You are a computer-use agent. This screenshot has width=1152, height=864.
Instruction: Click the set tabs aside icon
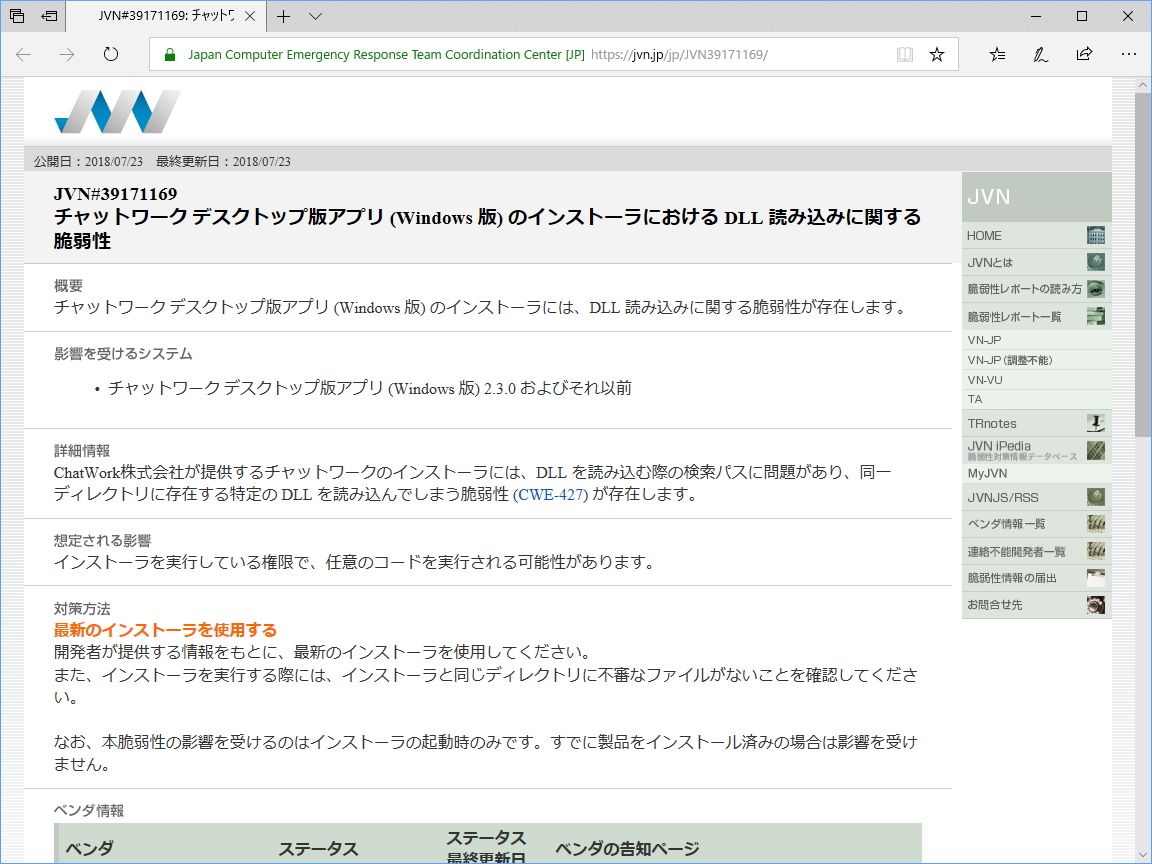tap(49, 16)
